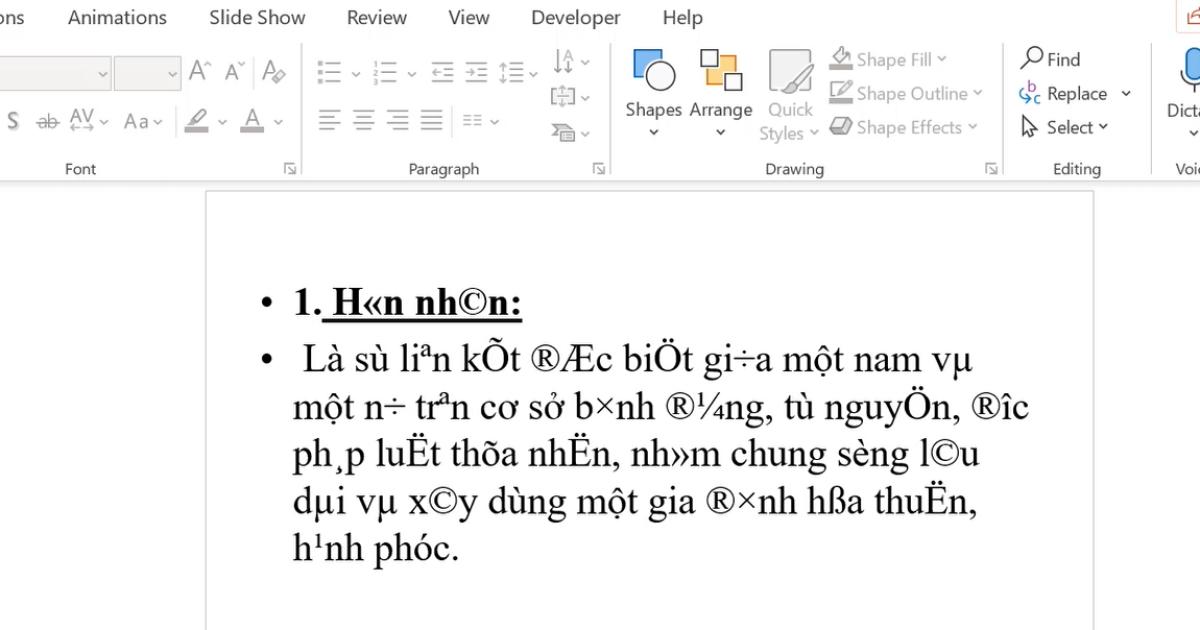The image size is (1200, 630).
Task: Expand the Replace dropdown arrow
Action: 1126,94
